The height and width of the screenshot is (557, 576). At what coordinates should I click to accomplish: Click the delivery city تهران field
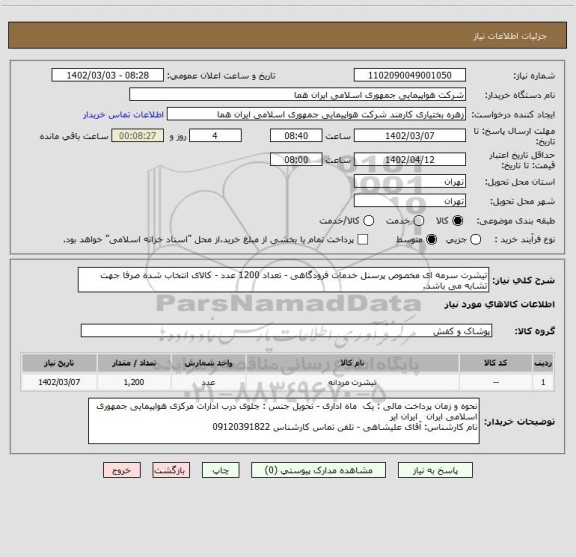click(x=410, y=201)
